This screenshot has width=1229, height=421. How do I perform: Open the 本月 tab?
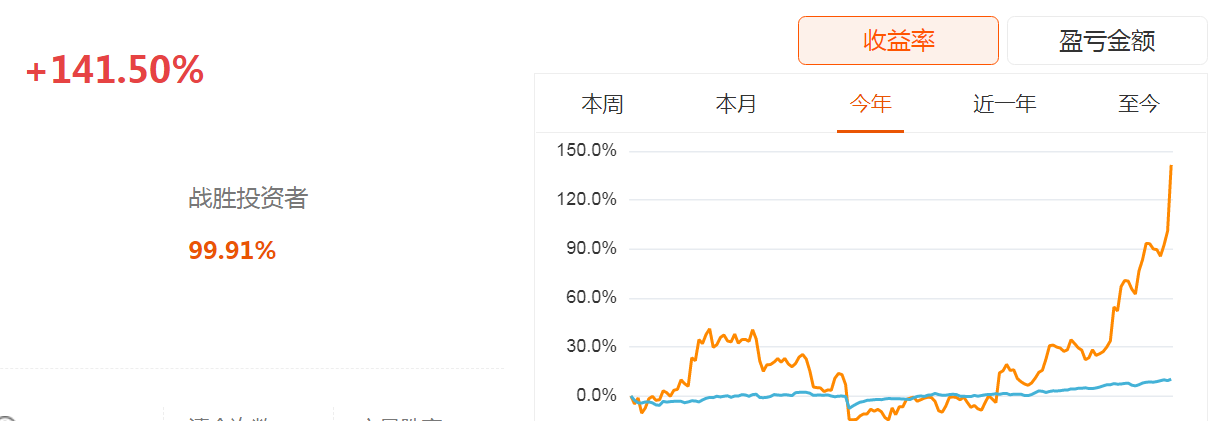coord(736,104)
